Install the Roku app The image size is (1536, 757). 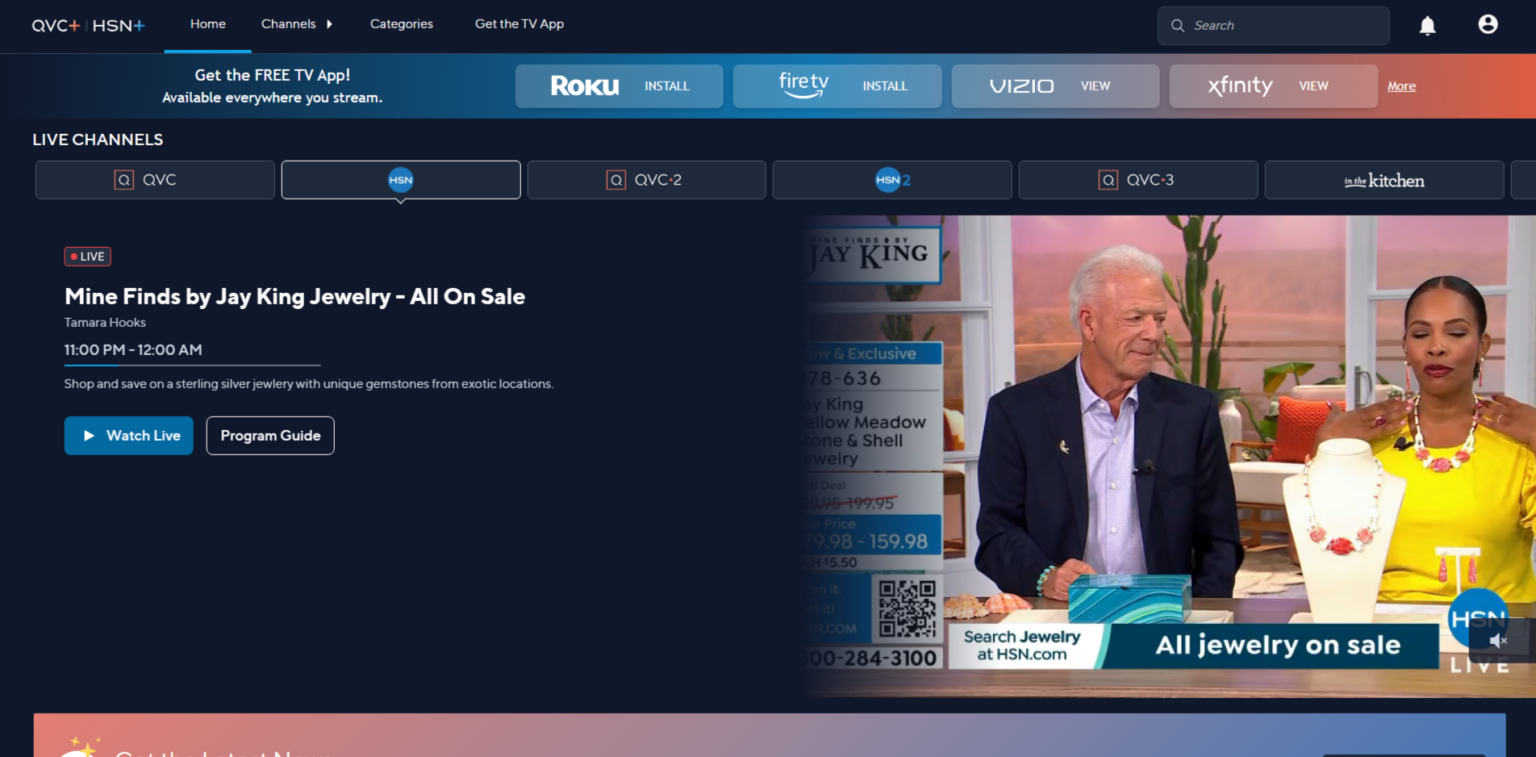pos(619,86)
